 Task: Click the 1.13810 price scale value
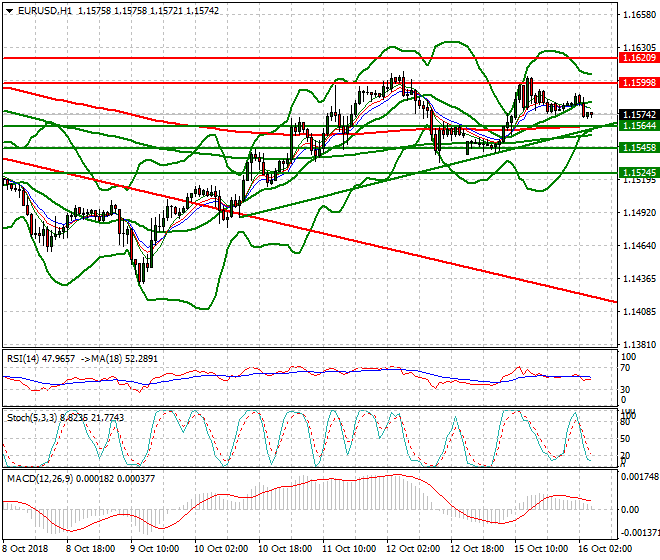tap(639, 344)
